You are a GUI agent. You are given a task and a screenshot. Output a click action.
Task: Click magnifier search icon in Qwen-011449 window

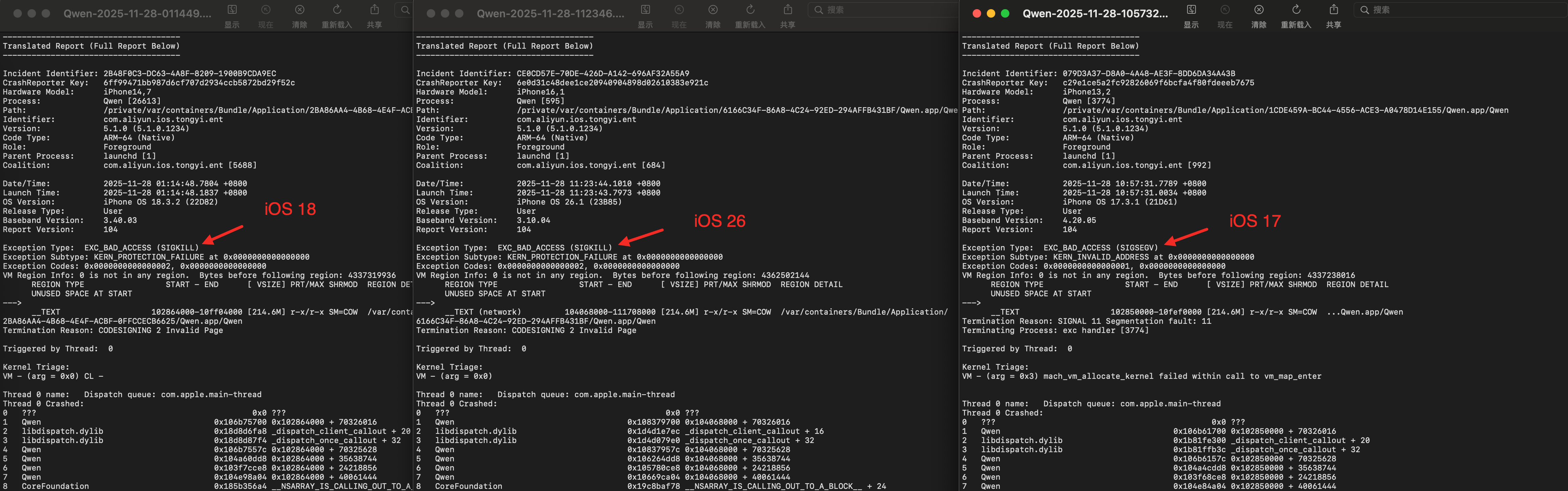tap(405, 10)
